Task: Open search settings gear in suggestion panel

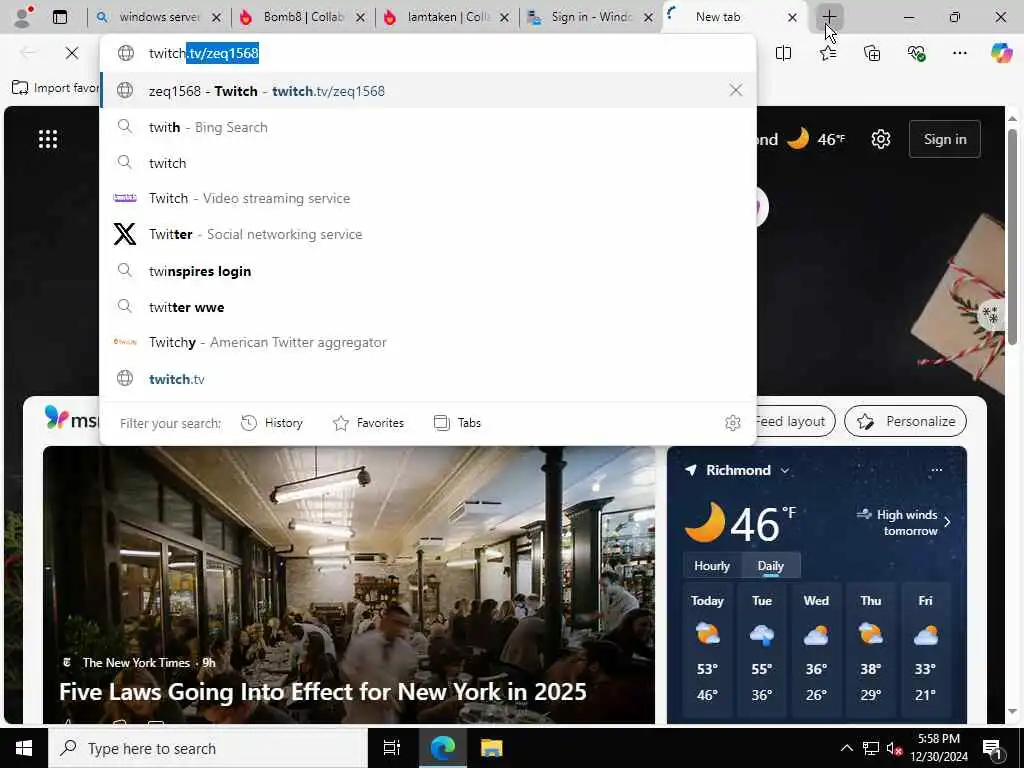Action: pyautogui.click(x=732, y=423)
